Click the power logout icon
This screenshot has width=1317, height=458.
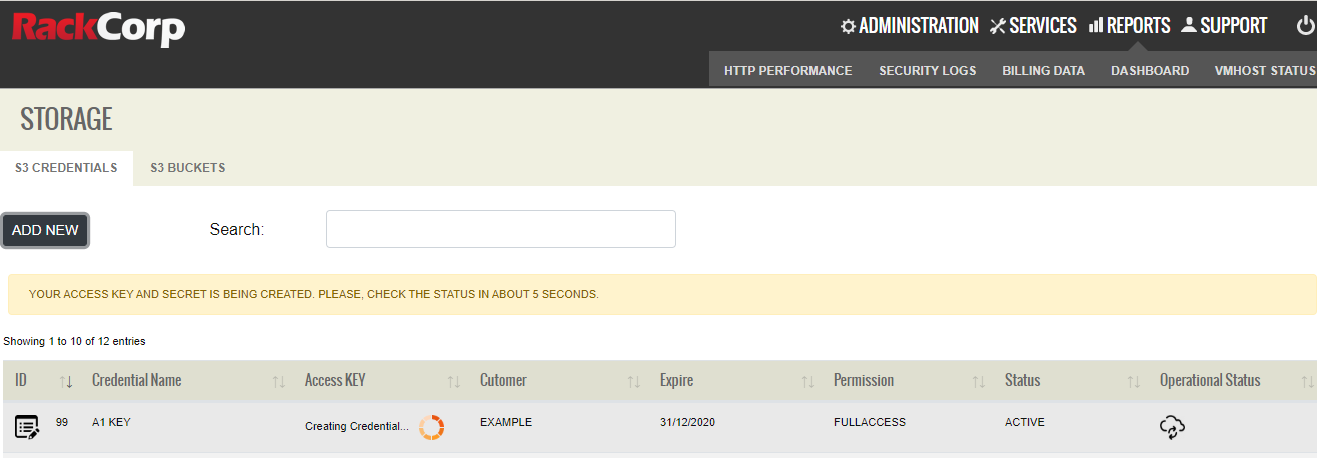pyautogui.click(x=1305, y=26)
